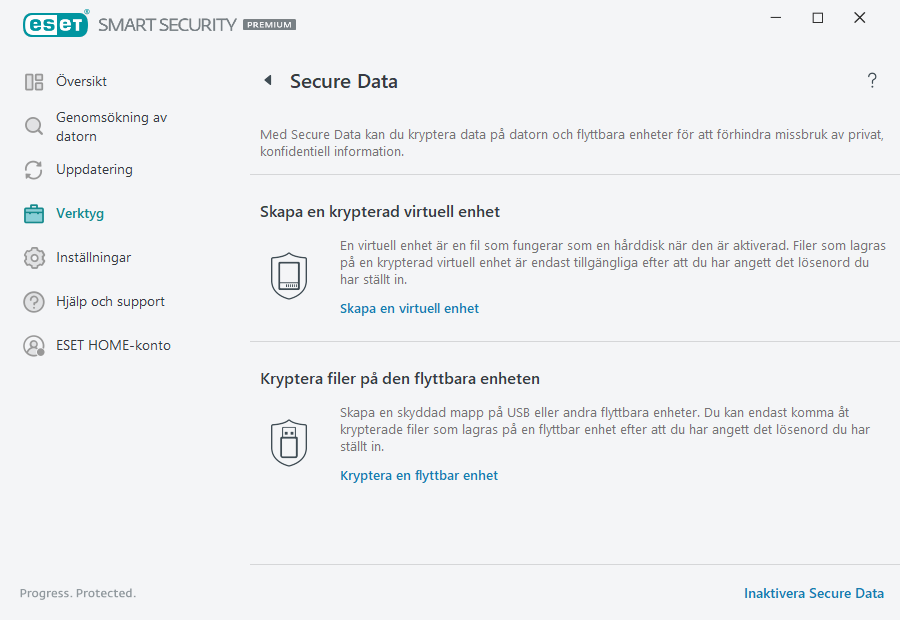Click the ESET logo
Image resolution: width=900 pixels, height=620 pixels.
point(56,24)
